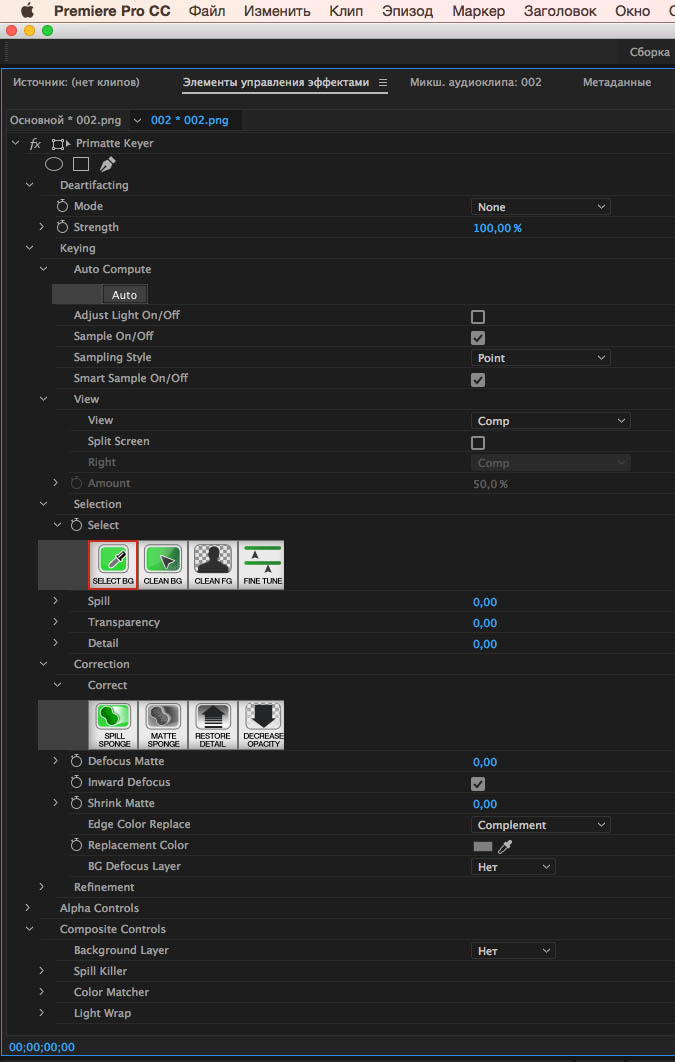Uncheck Smart Sample On/Off
Viewport: 675px width, 1062px height.
[x=478, y=379]
